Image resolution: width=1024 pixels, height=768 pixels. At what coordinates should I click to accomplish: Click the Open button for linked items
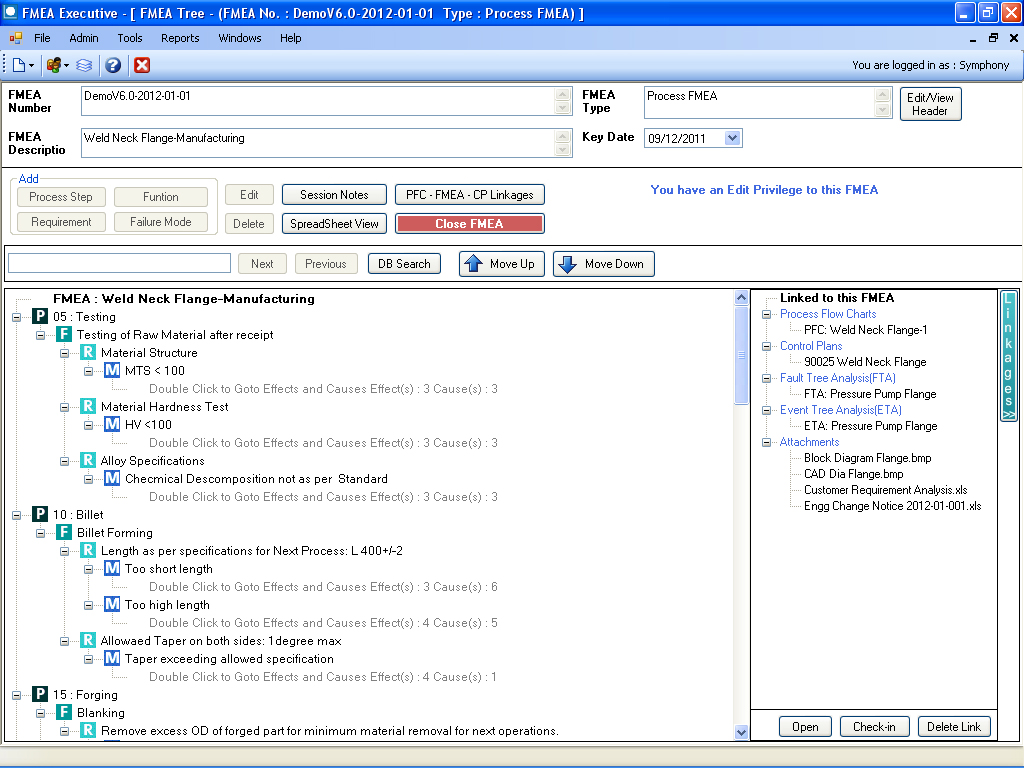pos(805,727)
